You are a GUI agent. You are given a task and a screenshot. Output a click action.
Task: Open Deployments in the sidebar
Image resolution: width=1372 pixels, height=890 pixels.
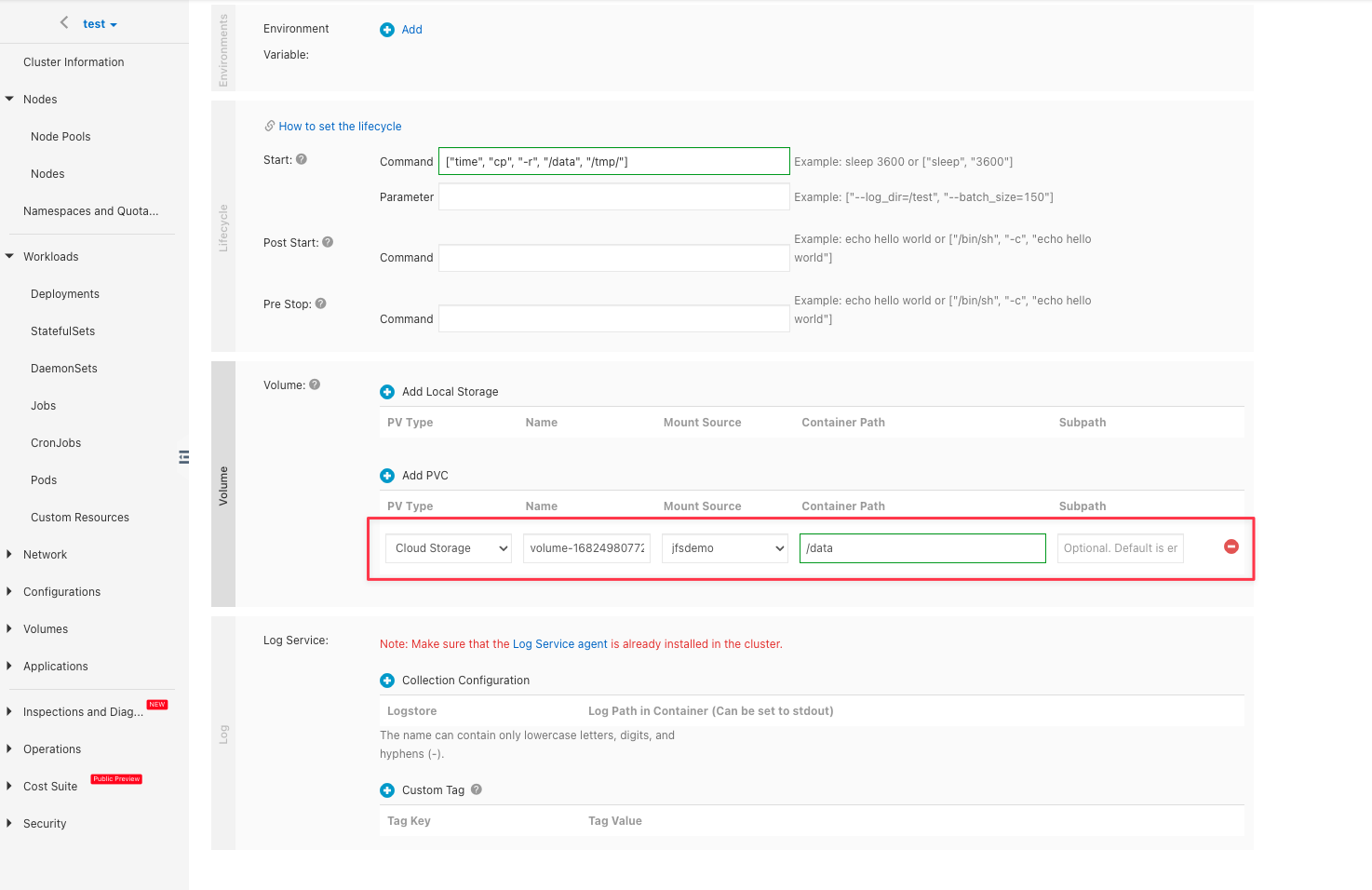(65, 294)
